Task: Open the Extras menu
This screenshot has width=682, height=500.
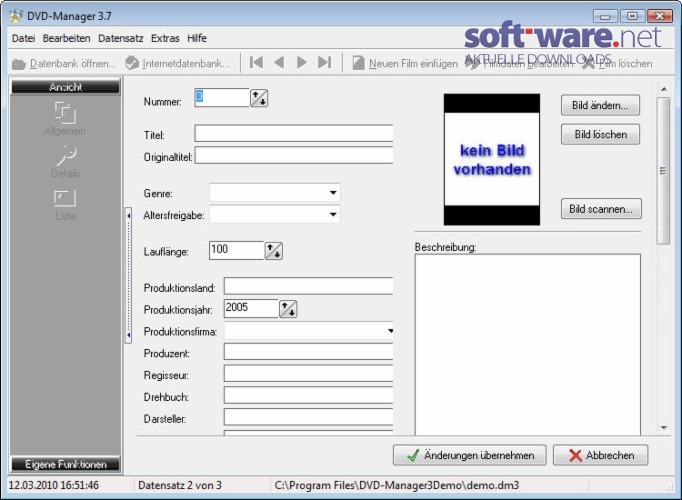Action: (x=165, y=38)
